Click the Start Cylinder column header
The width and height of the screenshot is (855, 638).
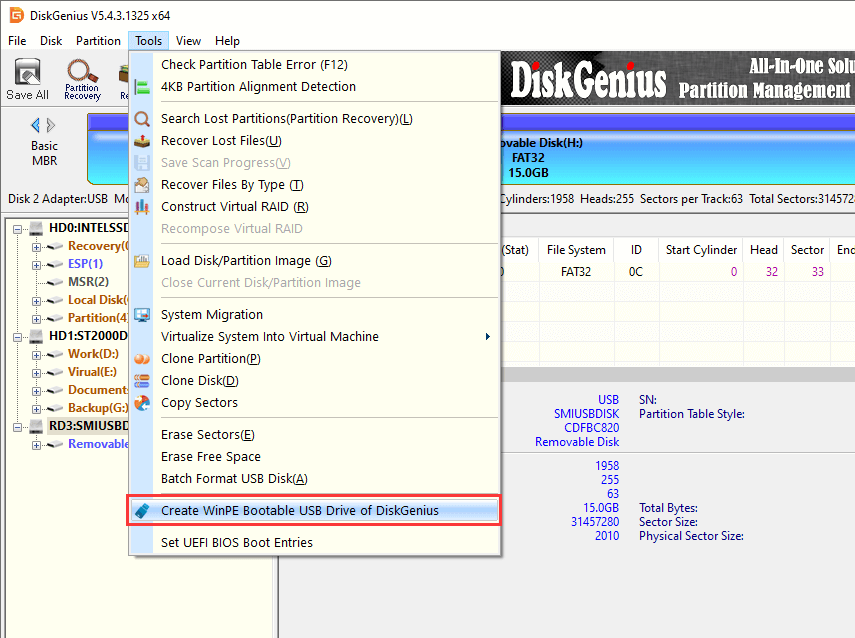tap(701, 250)
